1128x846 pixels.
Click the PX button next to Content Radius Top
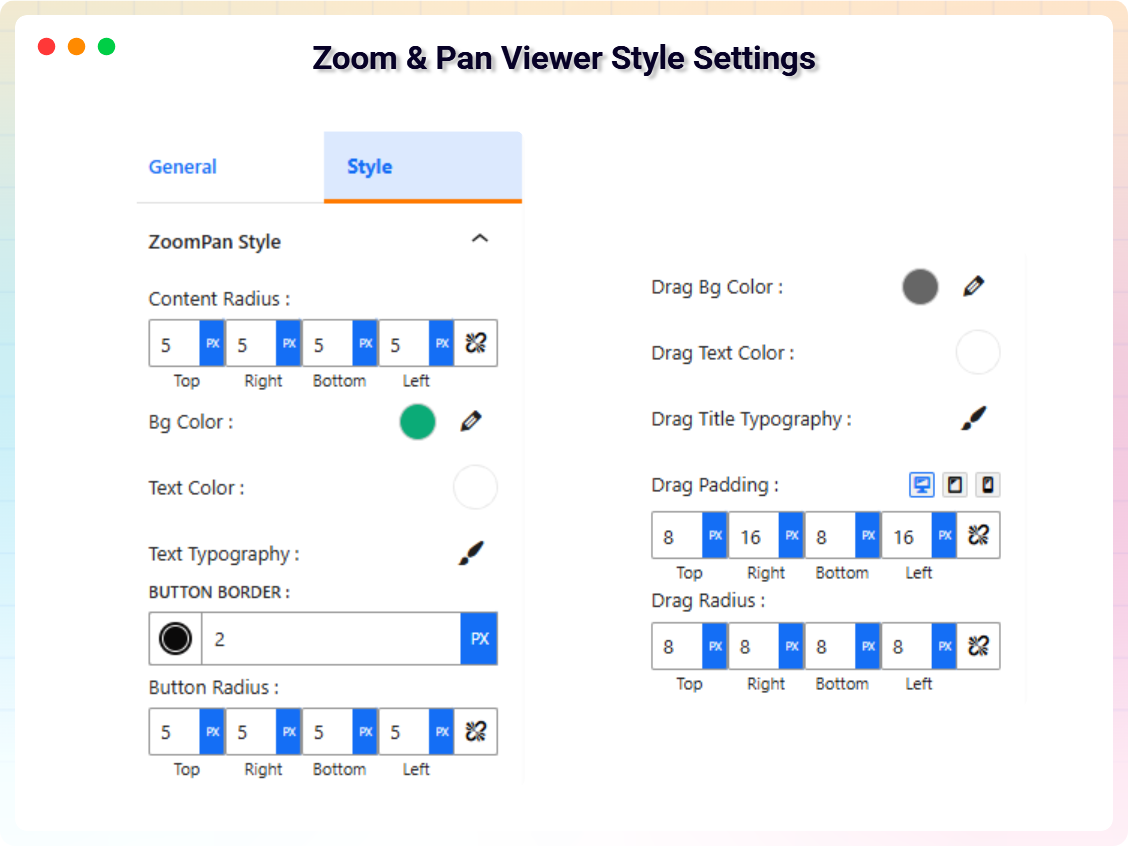[x=211, y=342]
